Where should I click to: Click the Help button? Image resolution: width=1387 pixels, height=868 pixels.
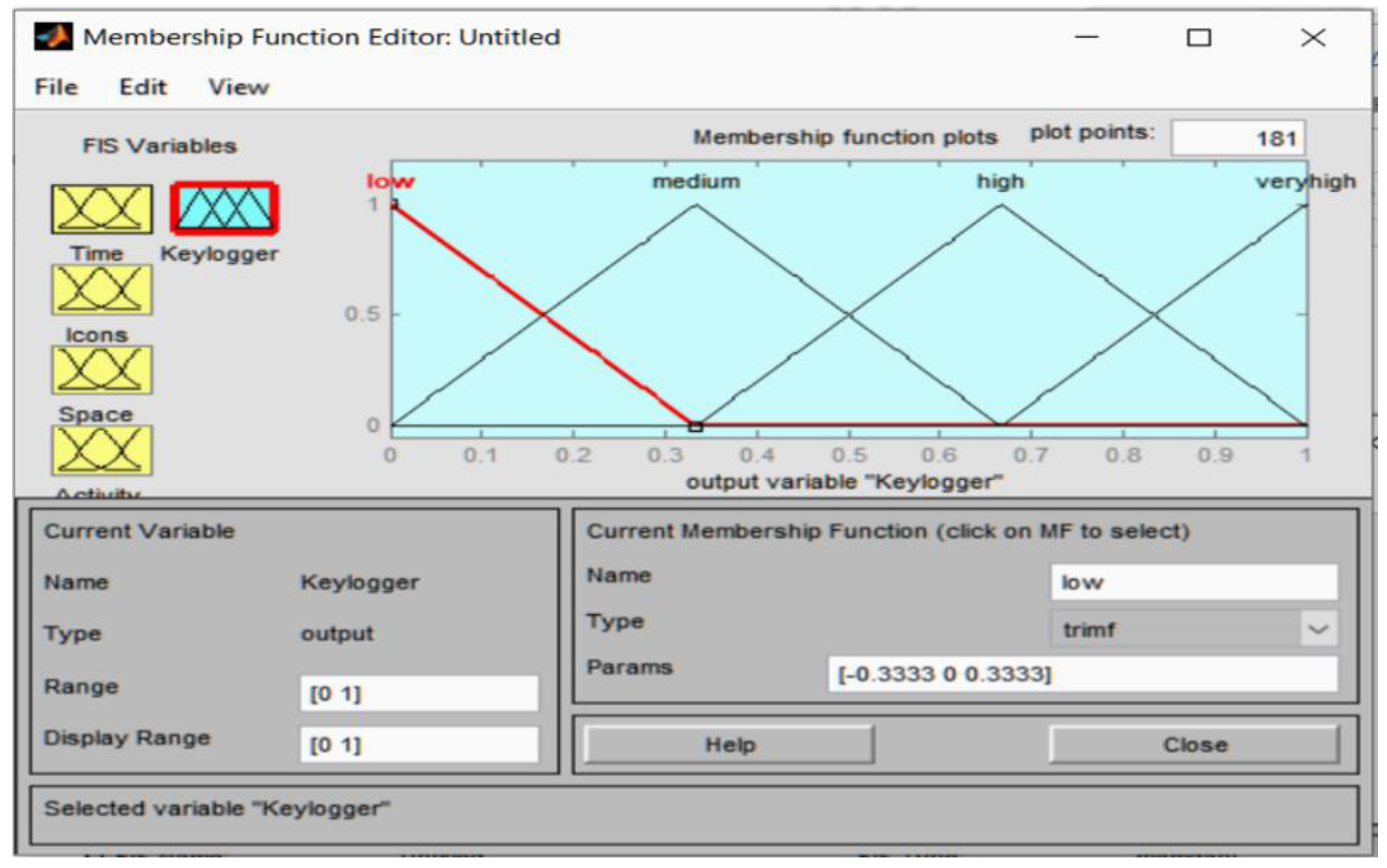[x=729, y=745]
